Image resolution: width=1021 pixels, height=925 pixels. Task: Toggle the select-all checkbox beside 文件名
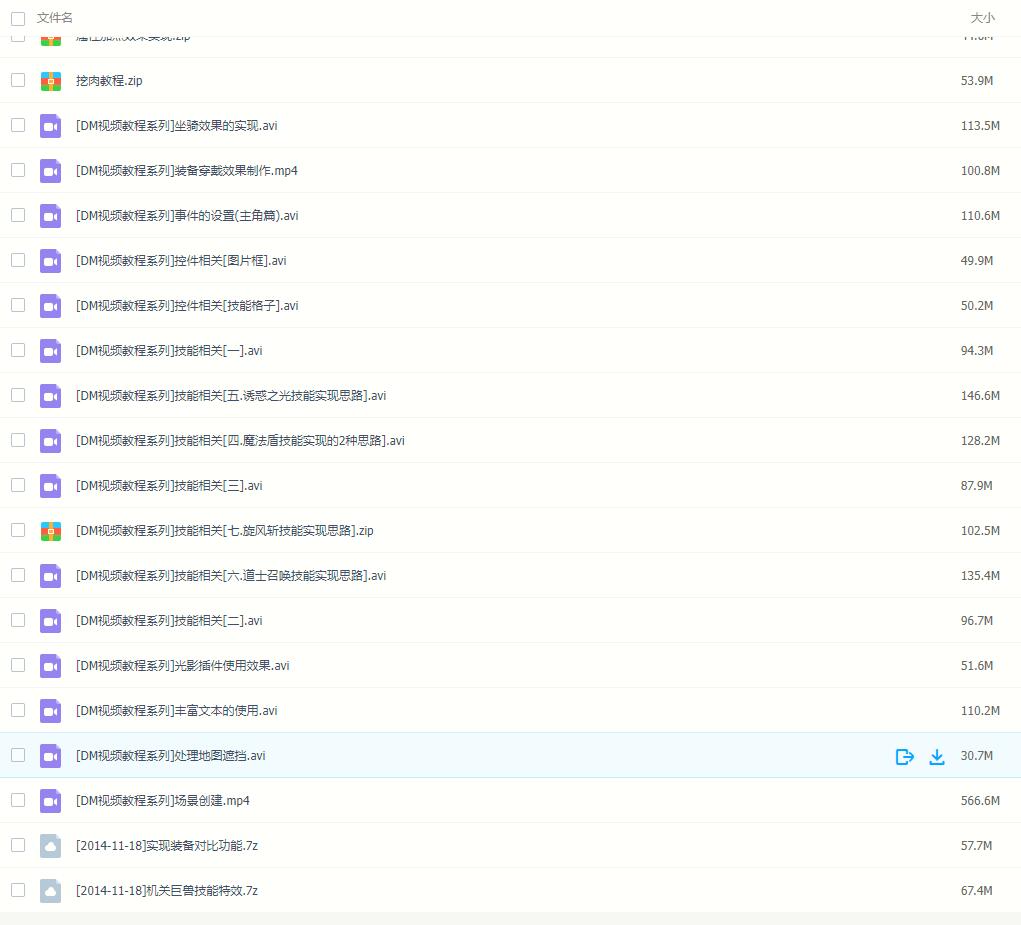click(x=18, y=18)
